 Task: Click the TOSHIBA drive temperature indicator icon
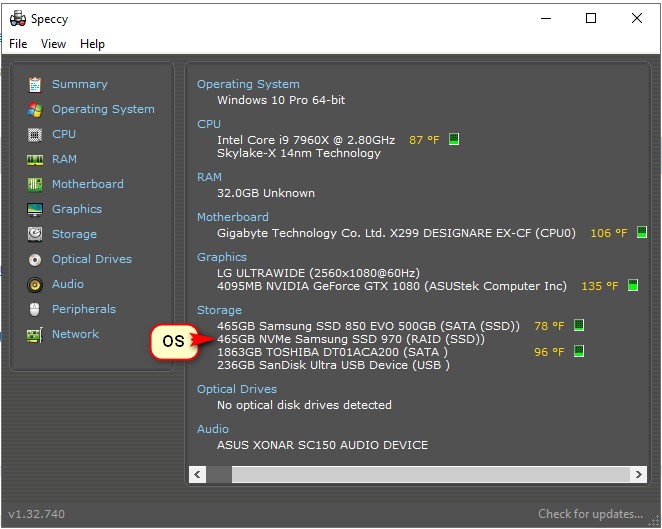(579, 351)
